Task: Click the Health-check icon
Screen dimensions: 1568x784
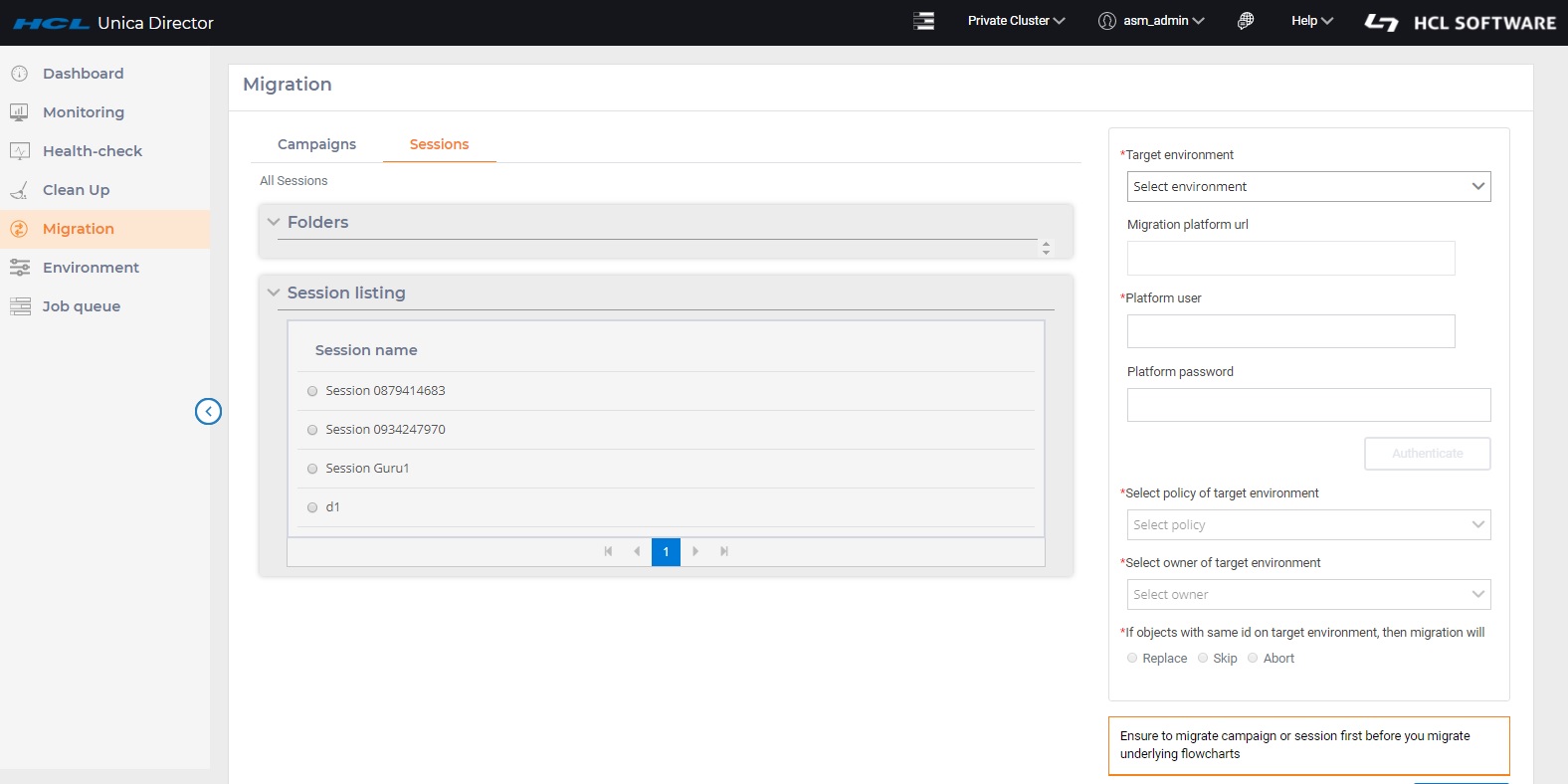Action: click(x=19, y=151)
